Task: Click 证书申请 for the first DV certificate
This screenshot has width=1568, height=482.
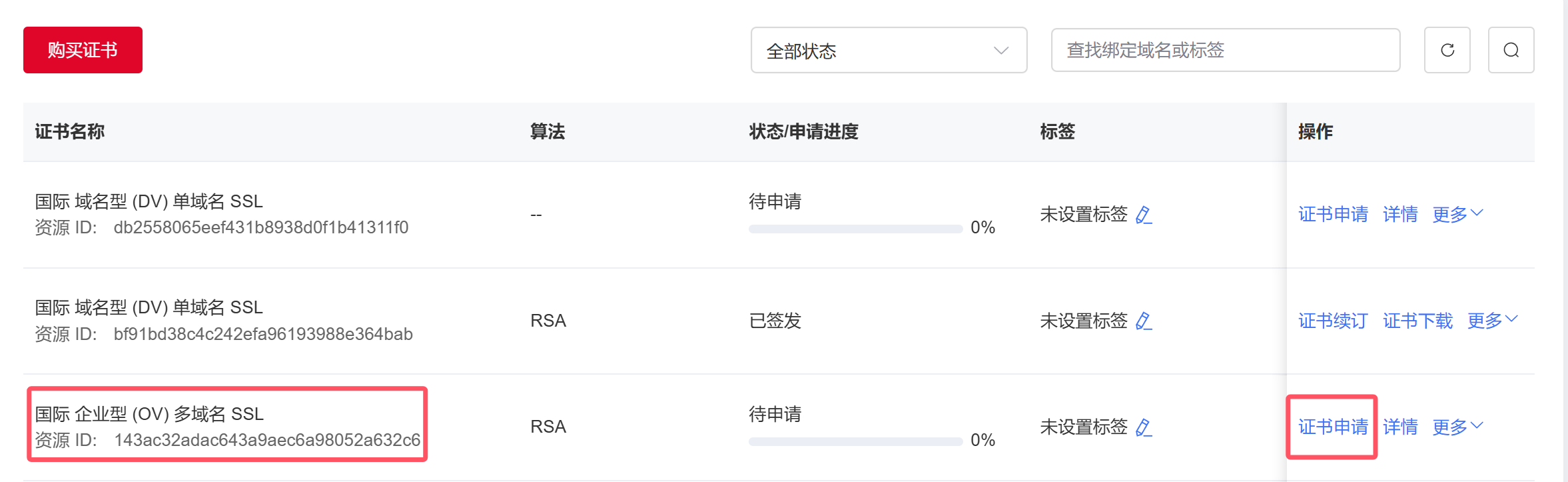Action: click(x=1333, y=214)
